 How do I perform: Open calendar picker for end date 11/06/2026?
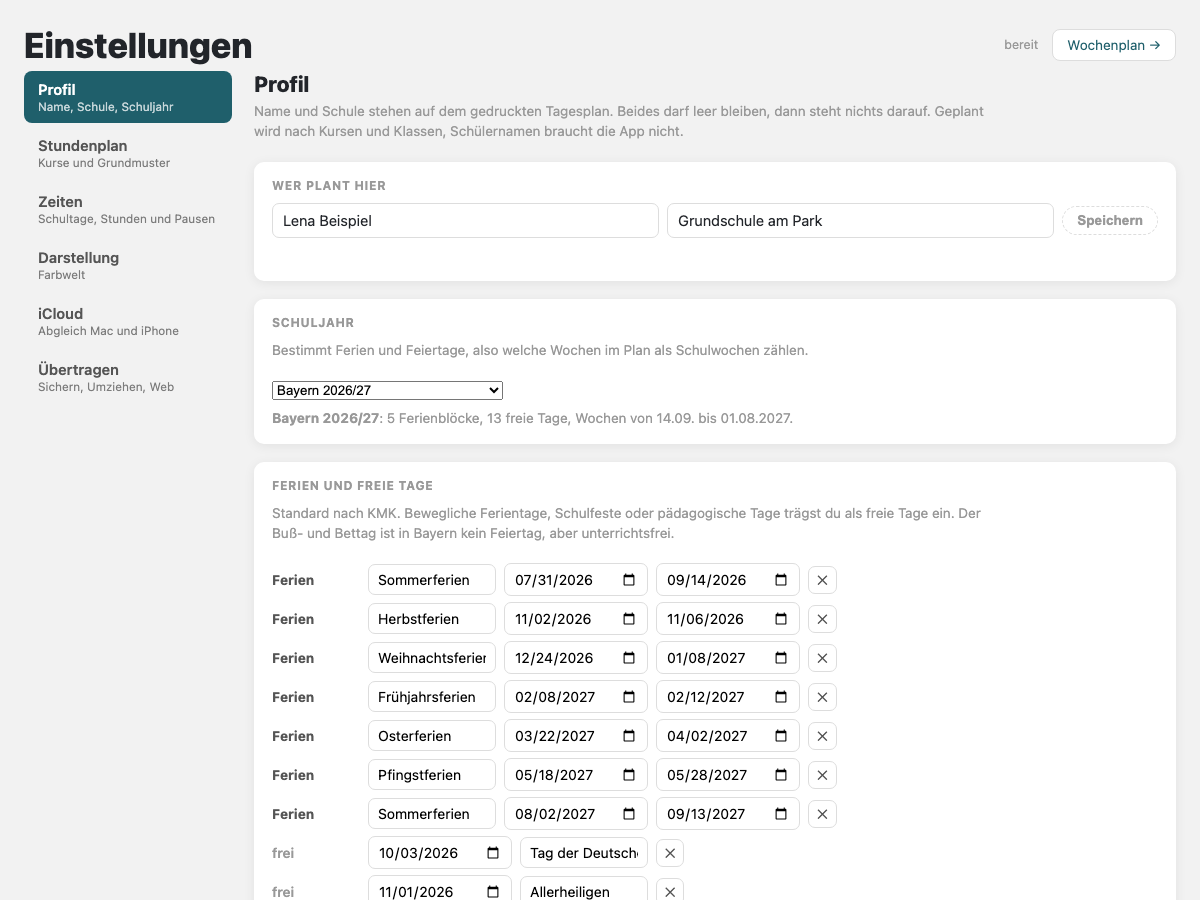click(x=781, y=619)
